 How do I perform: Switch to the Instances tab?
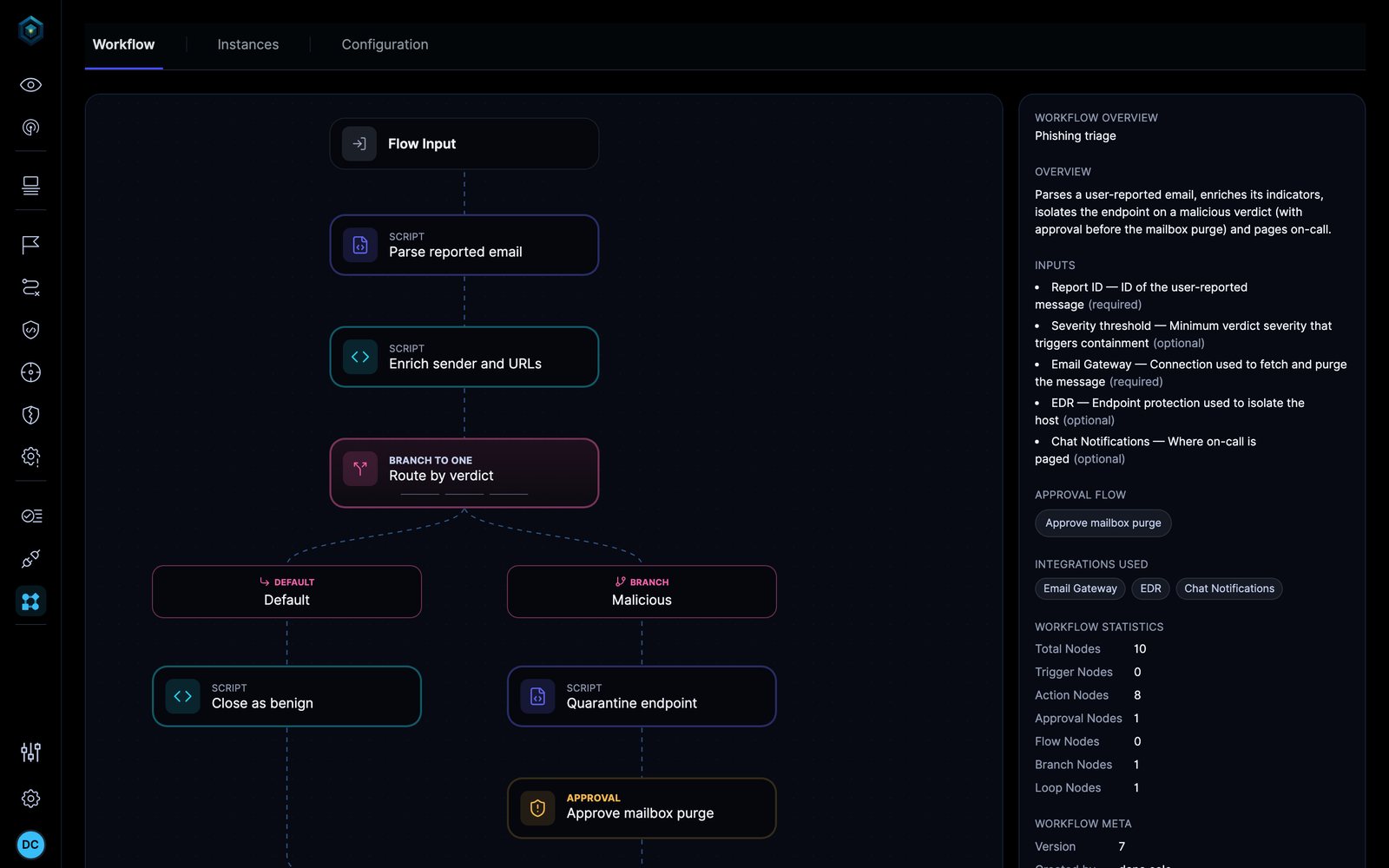248,44
